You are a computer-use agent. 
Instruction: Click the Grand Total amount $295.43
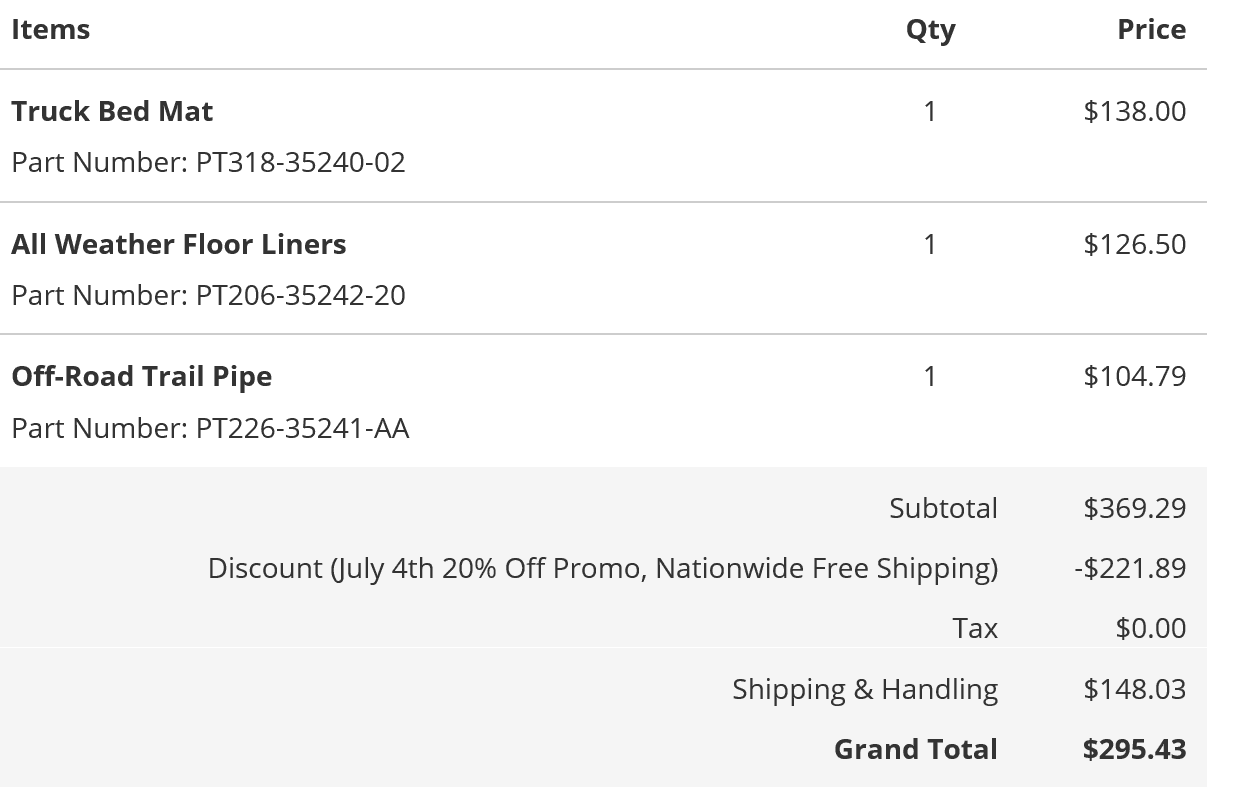click(x=1135, y=750)
